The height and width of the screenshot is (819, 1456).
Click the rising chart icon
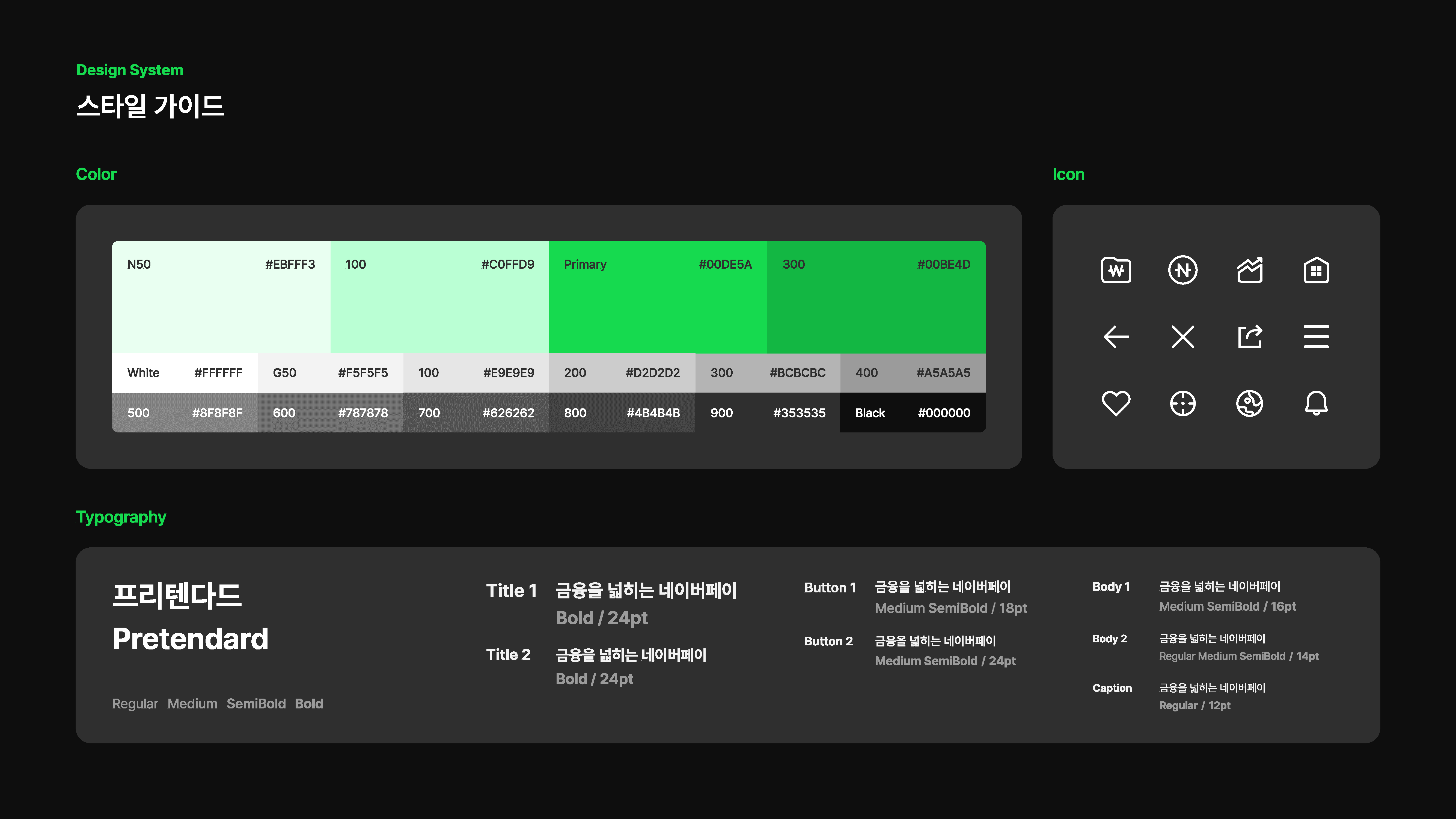pyautogui.click(x=1249, y=270)
